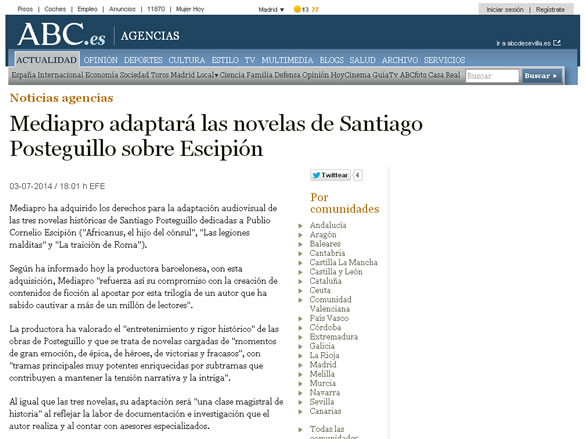The width and height of the screenshot is (585, 439).
Task: Open the Defensa subsection
Action: click(287, 75)
